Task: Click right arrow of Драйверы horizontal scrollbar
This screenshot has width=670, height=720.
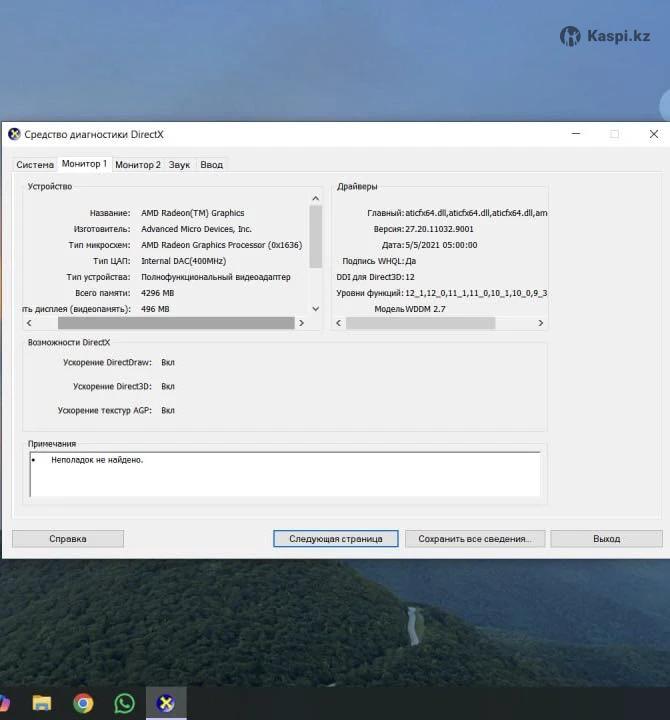Action: point(541,324)
